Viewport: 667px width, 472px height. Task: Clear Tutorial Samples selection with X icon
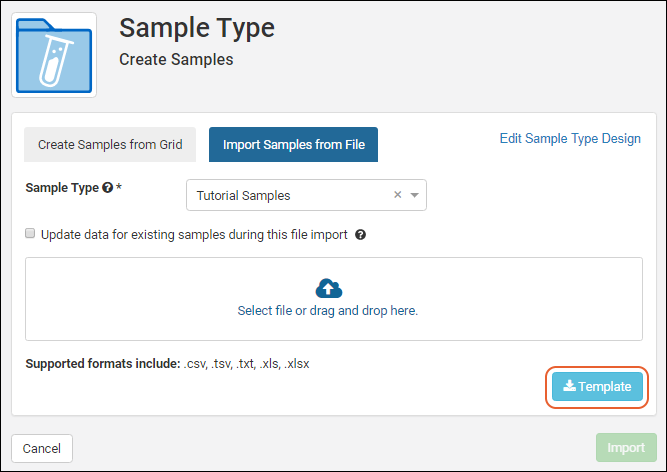pyautogui.click(x=397, y=195)
